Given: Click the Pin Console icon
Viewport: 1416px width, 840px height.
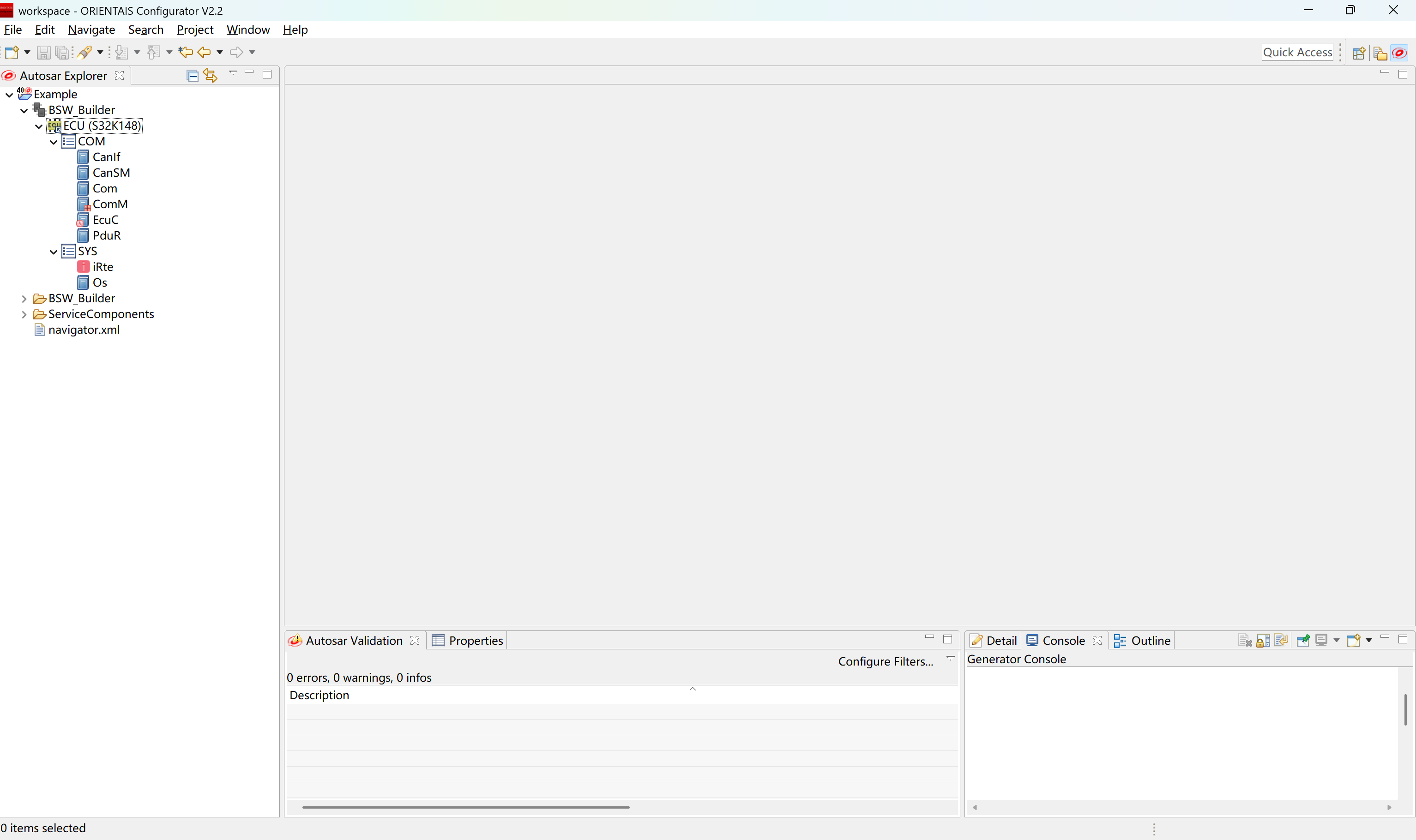Looking at the screenshot, I should [x=1303, y=640].
